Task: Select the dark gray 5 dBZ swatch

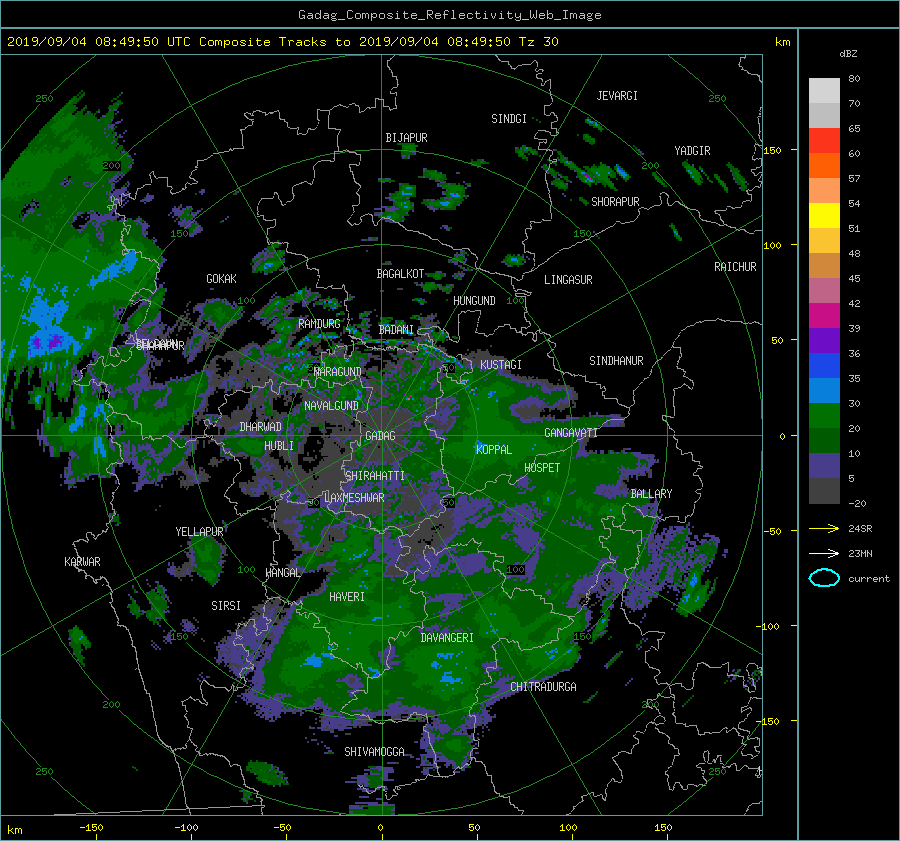Action: (824, 491)
